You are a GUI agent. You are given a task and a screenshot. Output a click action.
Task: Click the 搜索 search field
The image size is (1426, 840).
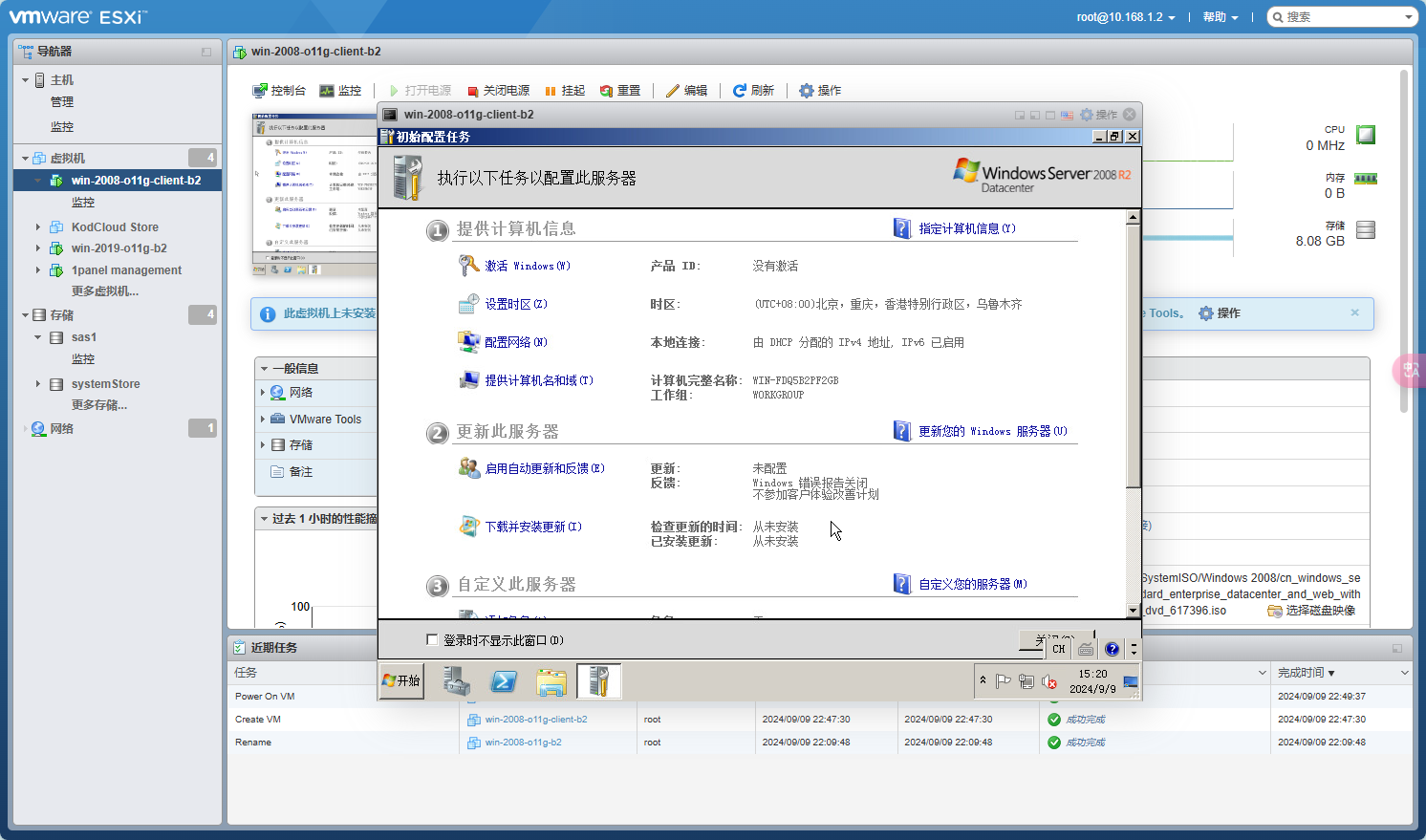coord(1342,17)
